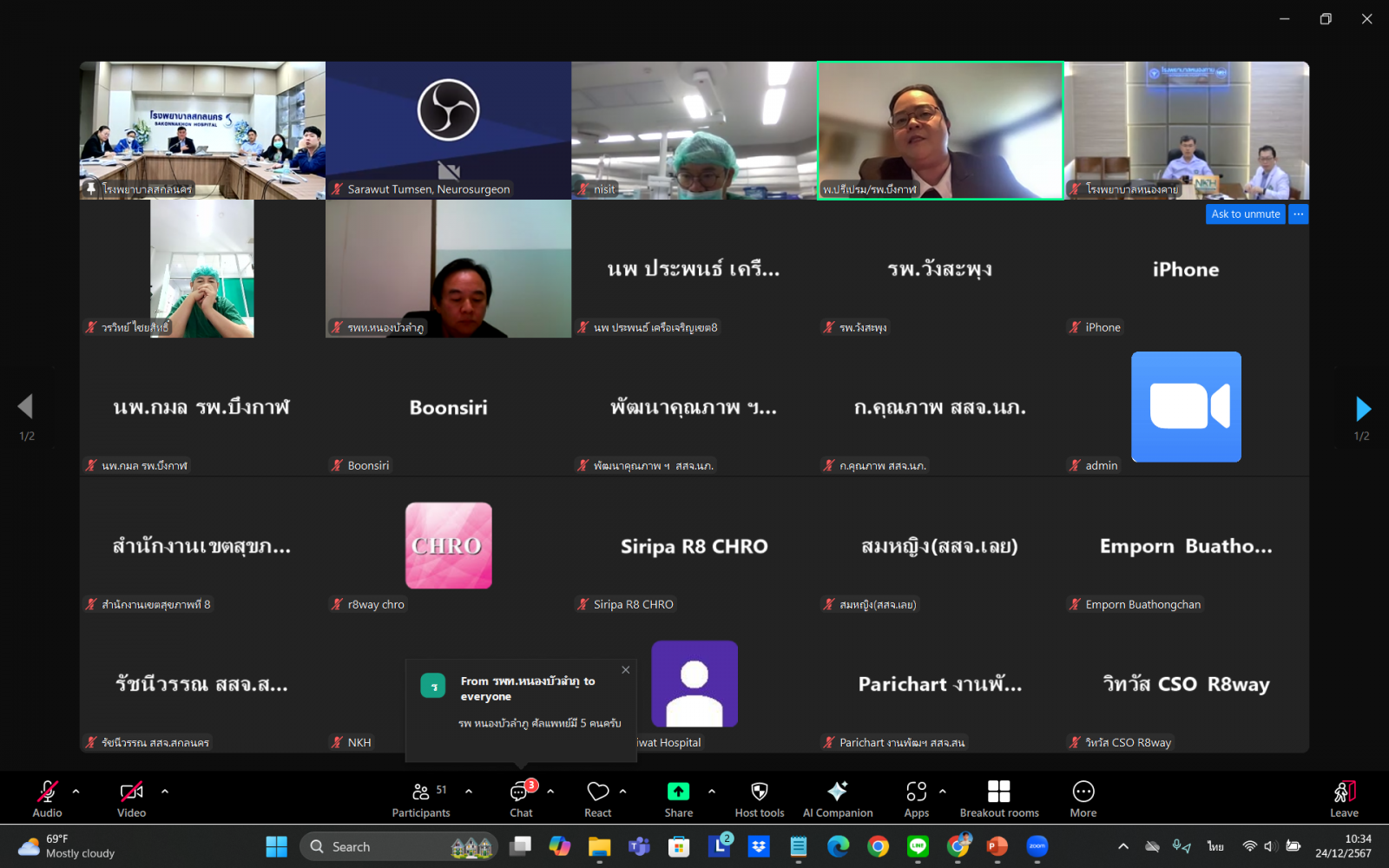1389x868 pixels.
Task: Open the Chat panel
Action: pos(521,799)
